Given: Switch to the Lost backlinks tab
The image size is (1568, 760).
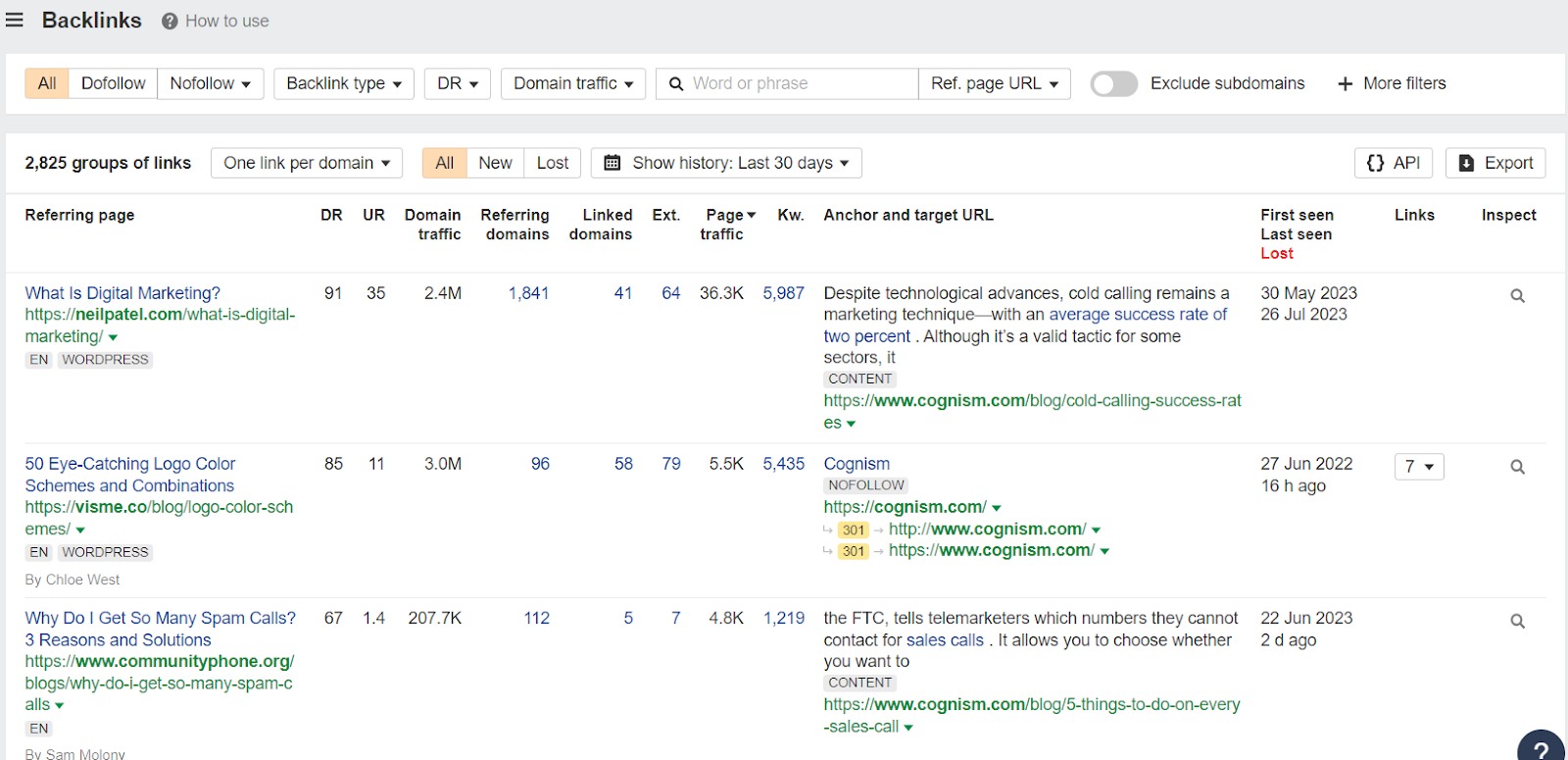Looking at the screenshot, I should point(553,163).
